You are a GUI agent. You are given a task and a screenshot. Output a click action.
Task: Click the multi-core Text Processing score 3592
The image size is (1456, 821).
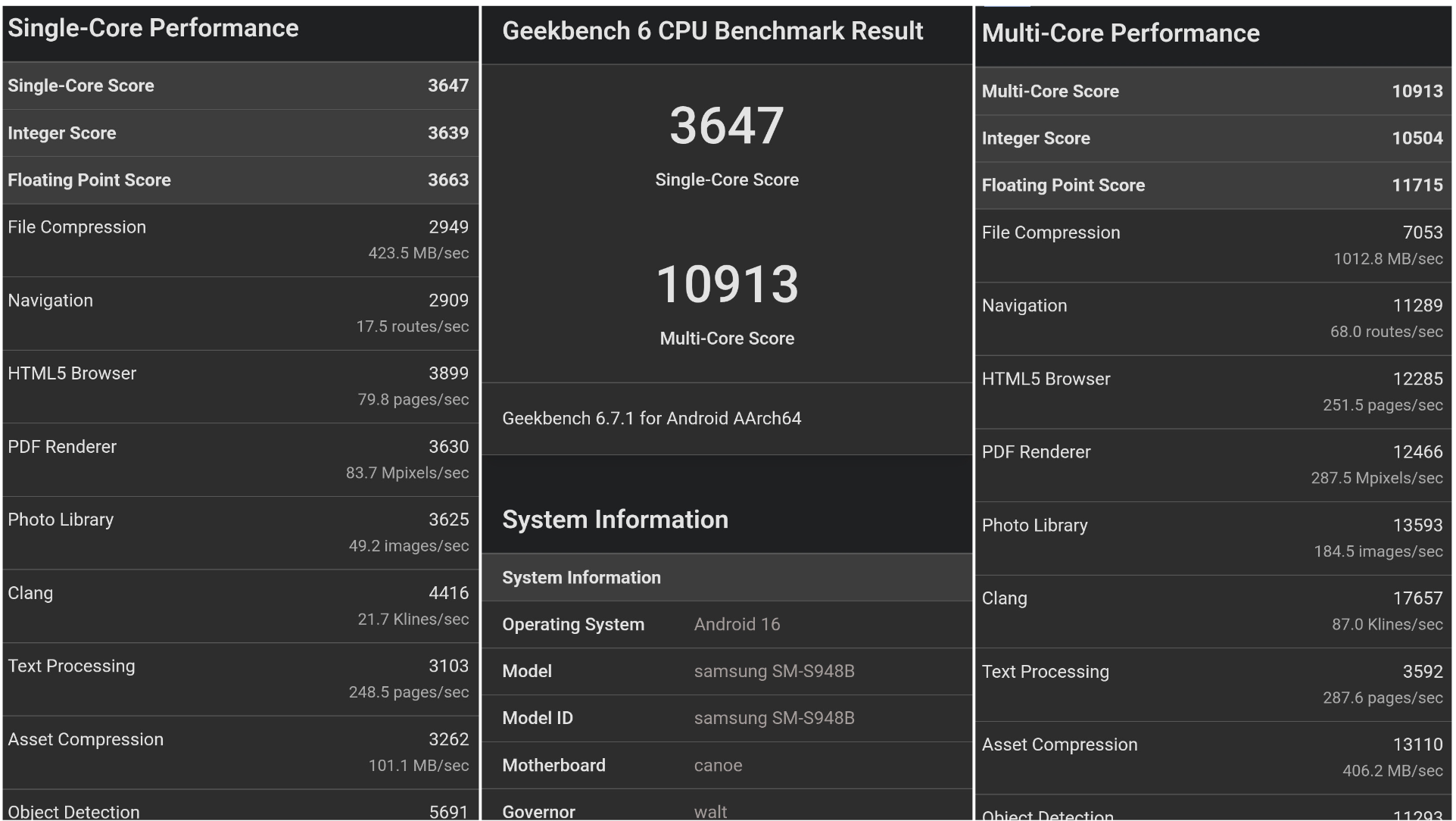[1423, 672]
